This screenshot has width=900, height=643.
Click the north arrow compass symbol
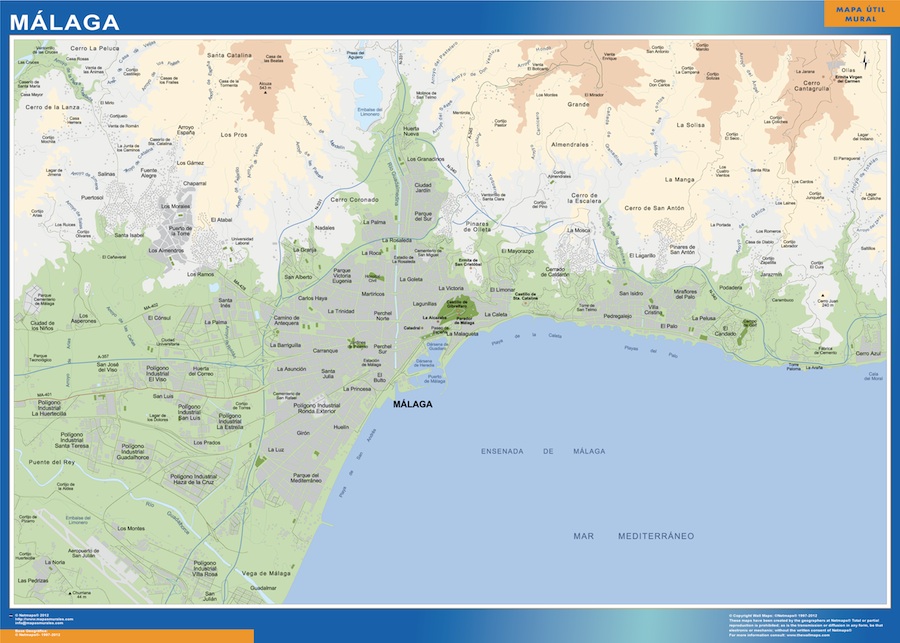(865, 60)
